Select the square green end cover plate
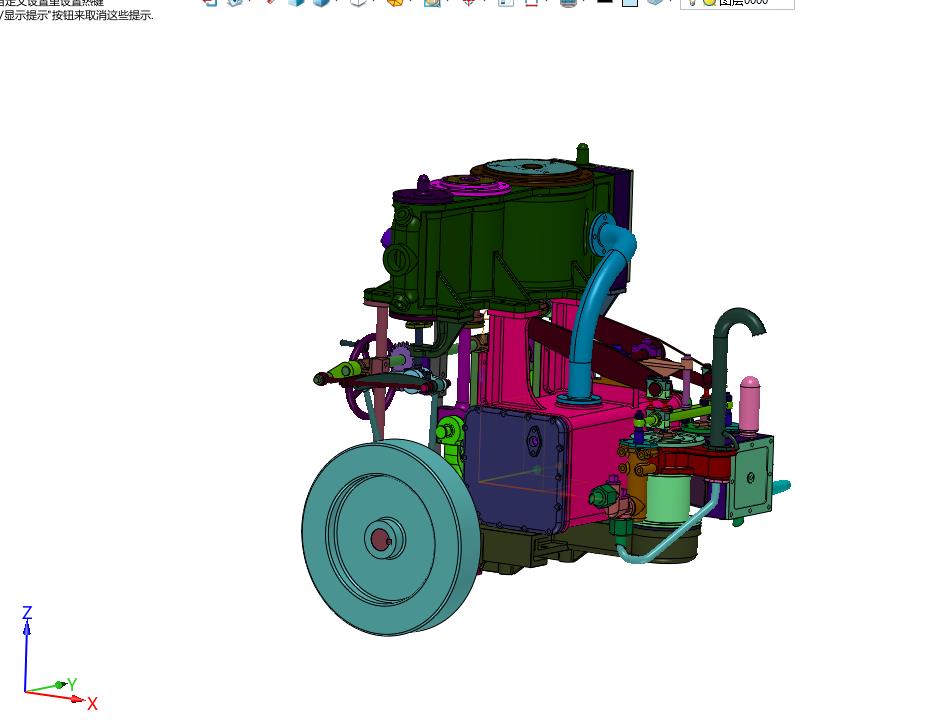The image size is (931, 726). point(751,477)
